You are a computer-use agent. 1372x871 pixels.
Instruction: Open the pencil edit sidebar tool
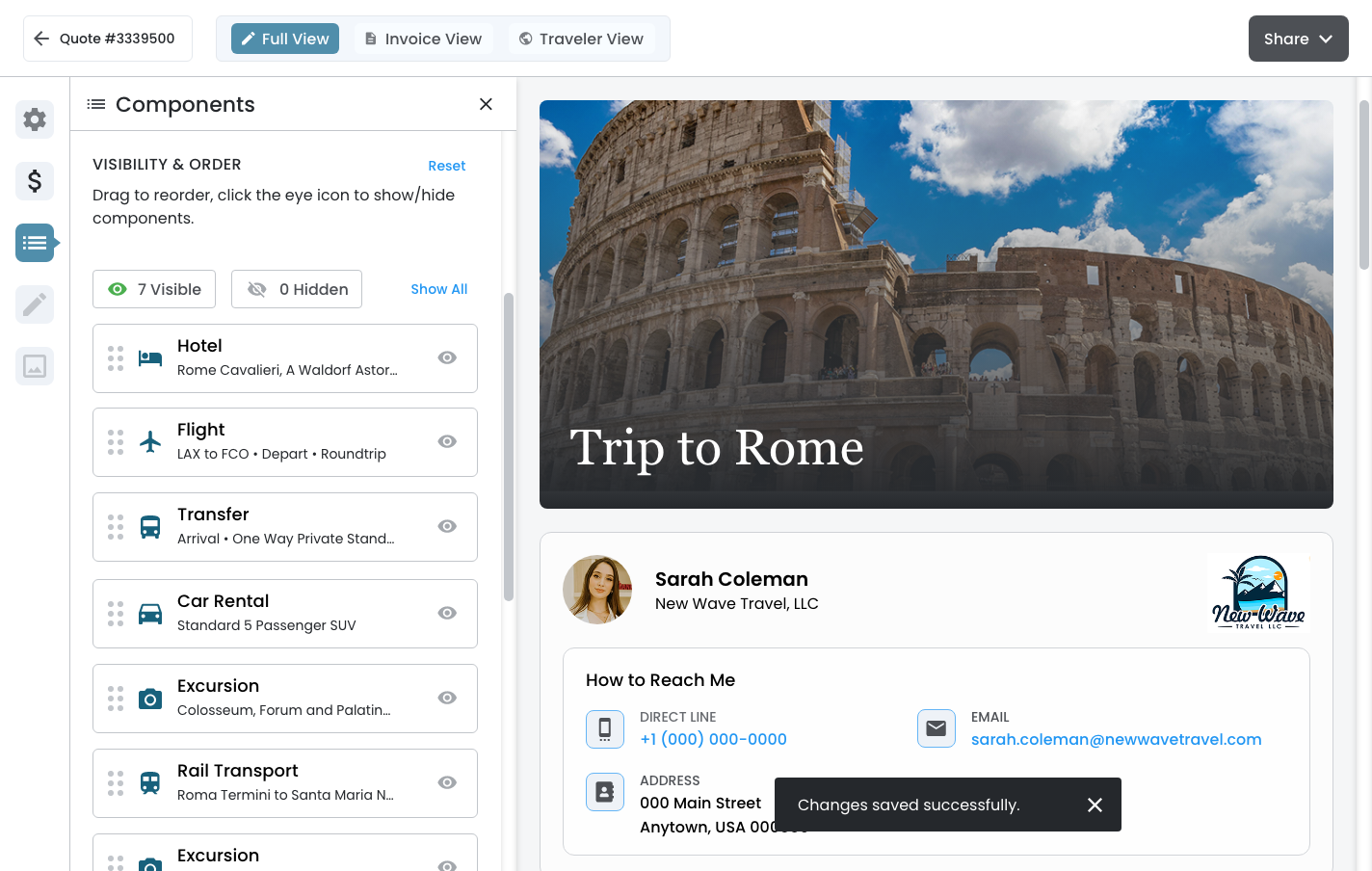click(35, 304)
